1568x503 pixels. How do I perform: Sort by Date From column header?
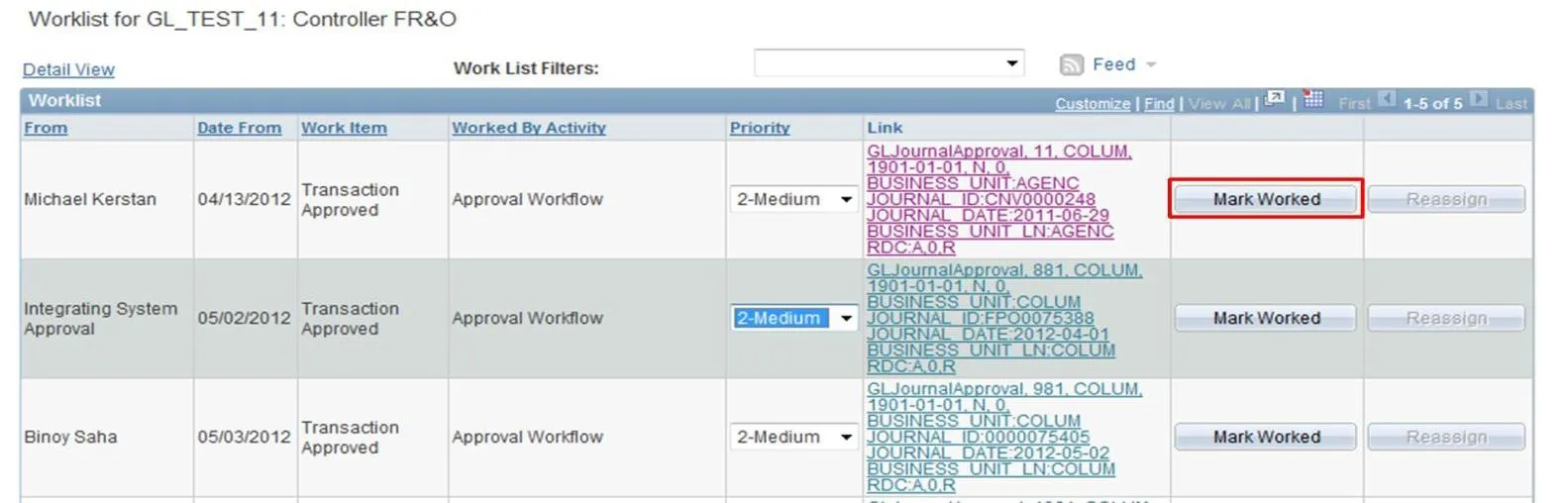239,128
